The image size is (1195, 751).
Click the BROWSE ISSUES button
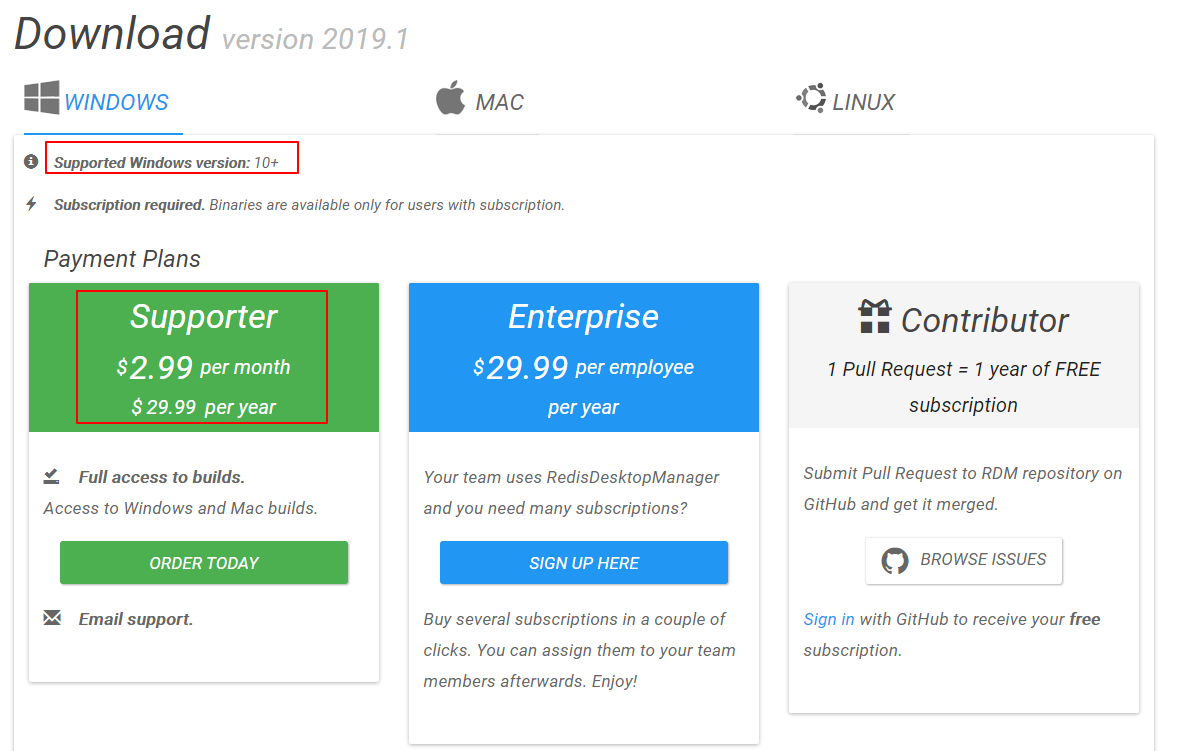pos(963,560)
